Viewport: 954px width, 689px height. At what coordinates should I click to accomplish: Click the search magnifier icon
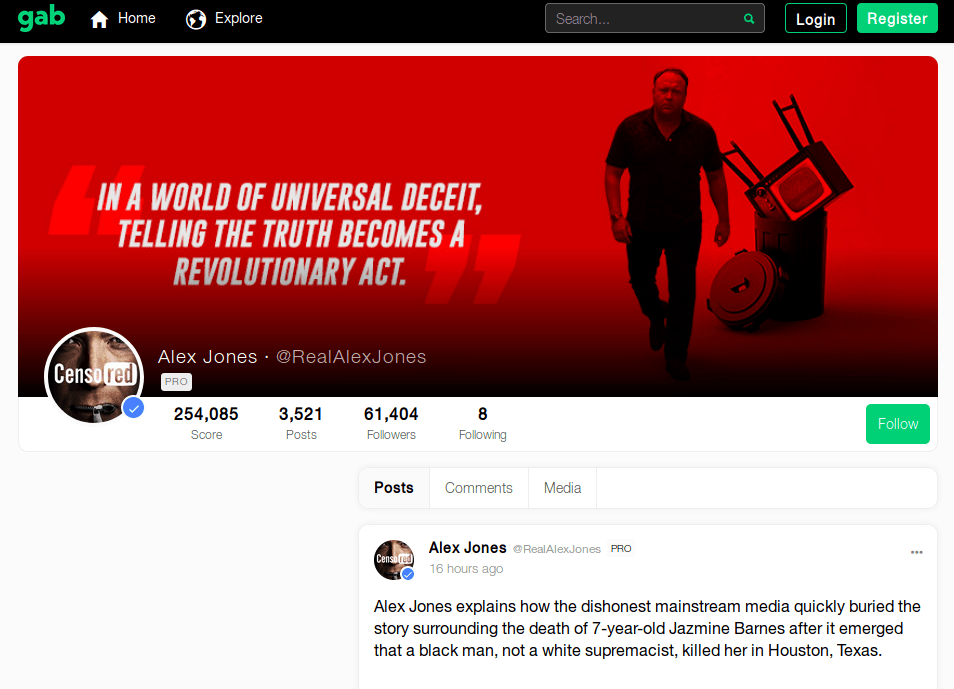pyautogui.click(x=749, y=19)
